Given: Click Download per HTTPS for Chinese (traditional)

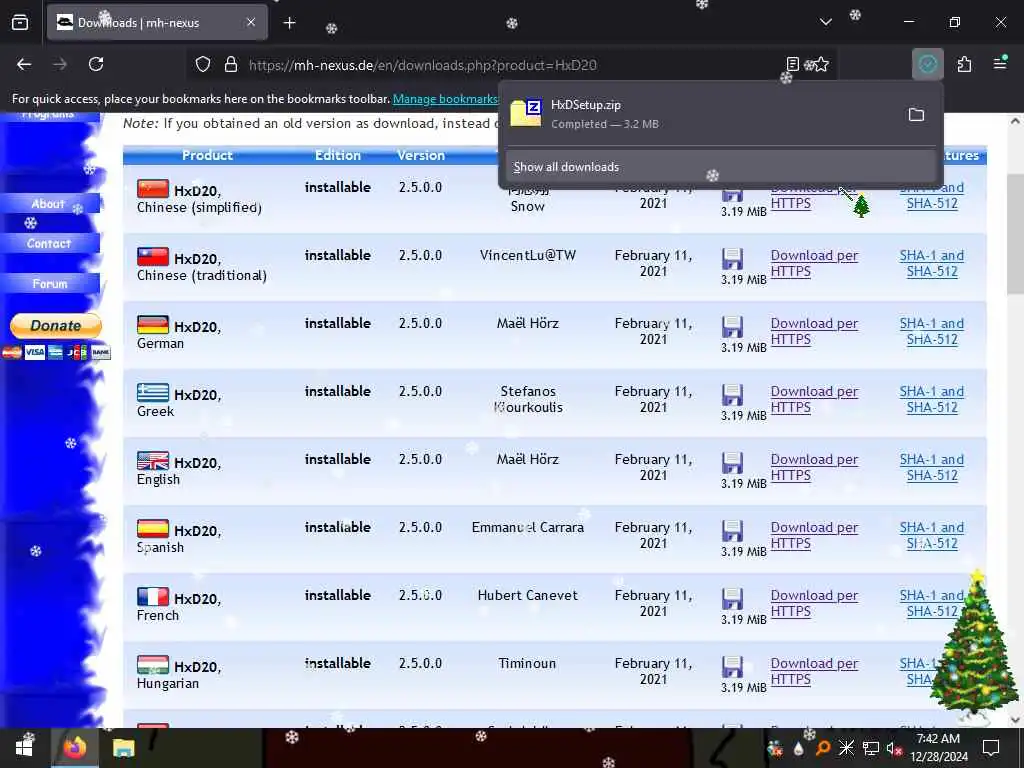Looking at the screenshot, I should (x=814, y=263).
